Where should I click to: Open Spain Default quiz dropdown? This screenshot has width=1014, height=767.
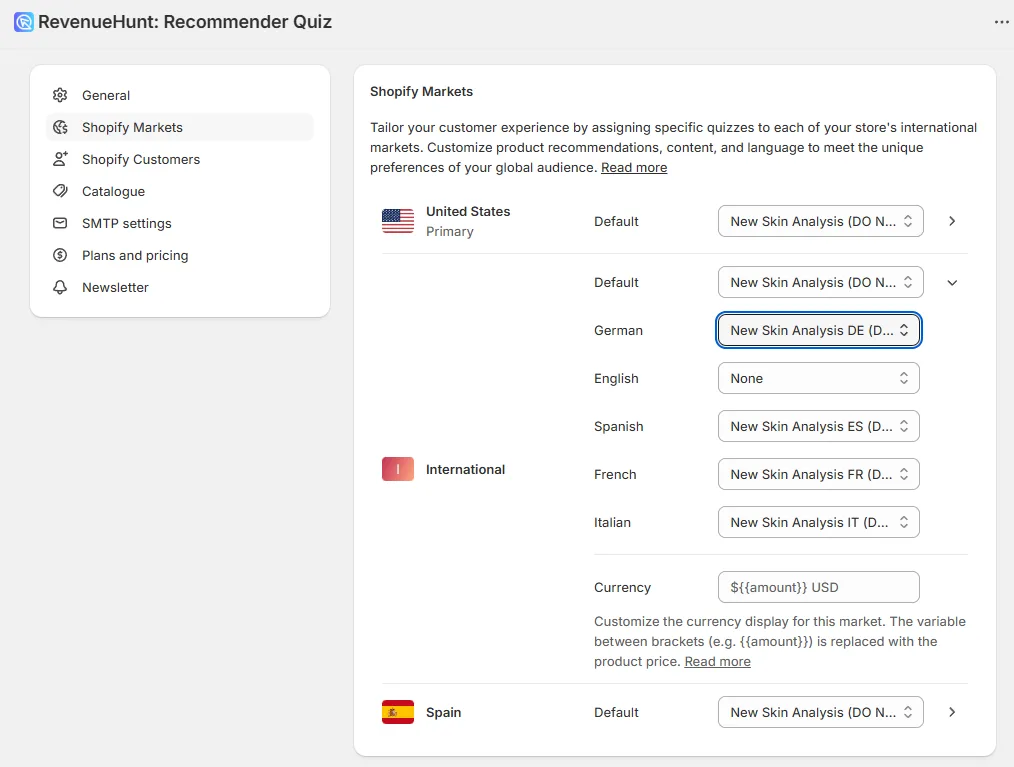click(821, 712)
